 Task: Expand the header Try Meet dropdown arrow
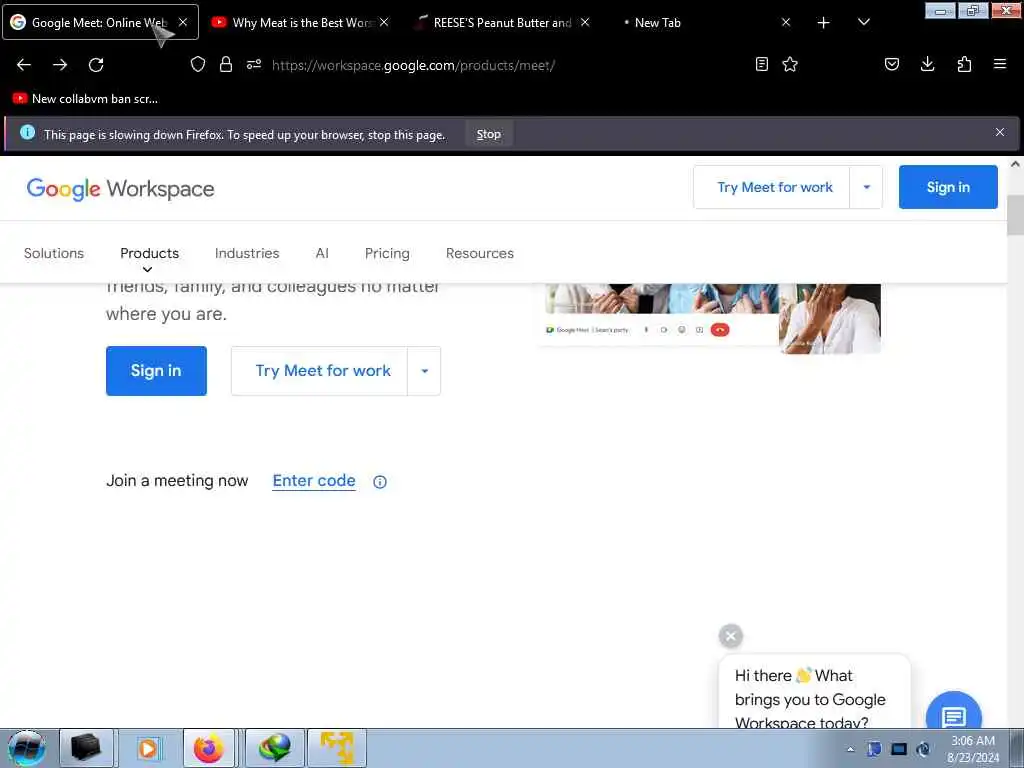coord(867,187)
